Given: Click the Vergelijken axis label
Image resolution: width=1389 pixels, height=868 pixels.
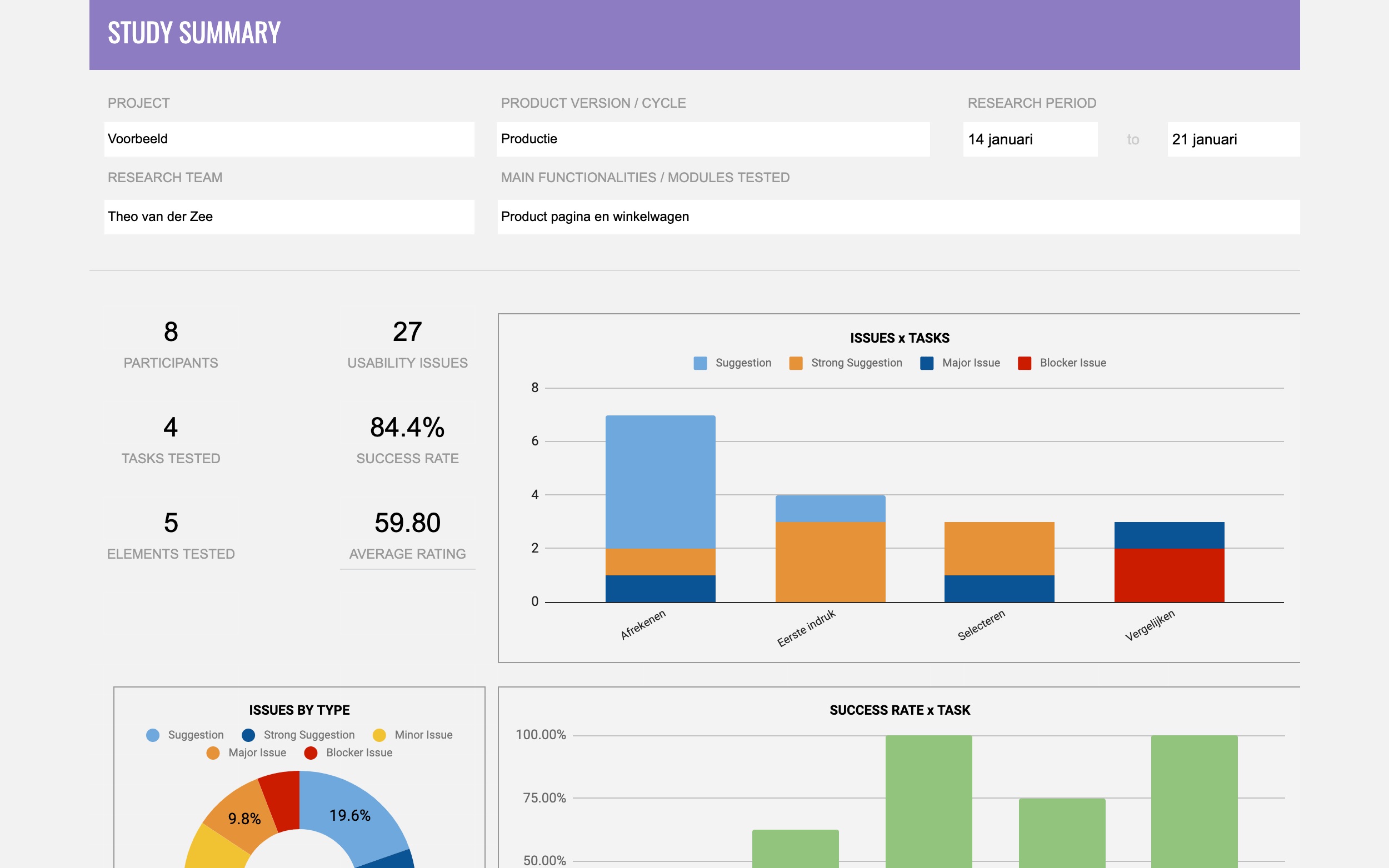Looking at the screenshot, I should (x=1150, y=625).
